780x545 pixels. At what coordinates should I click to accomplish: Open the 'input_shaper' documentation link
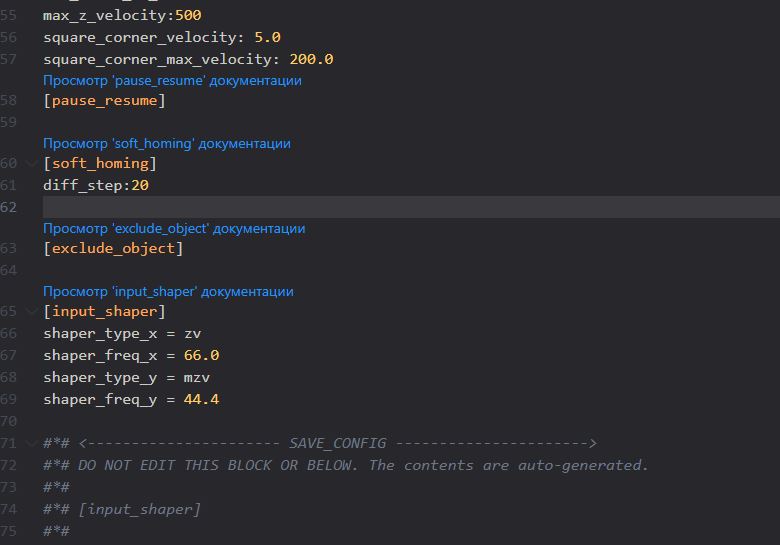point(168,291)
